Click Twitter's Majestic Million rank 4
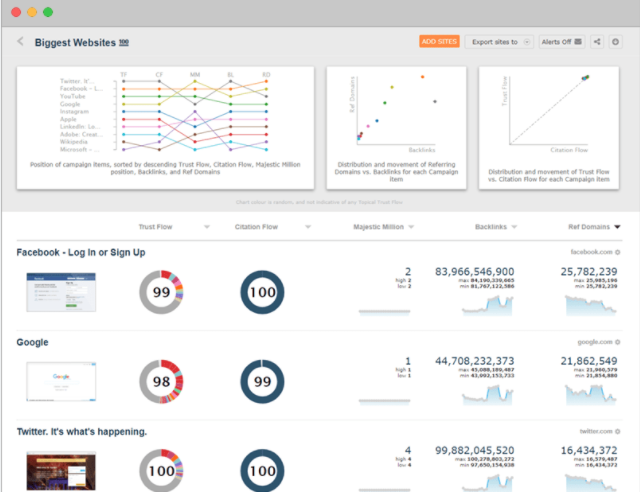The width and height of the screenshot is (640, 492). [408, 451]
